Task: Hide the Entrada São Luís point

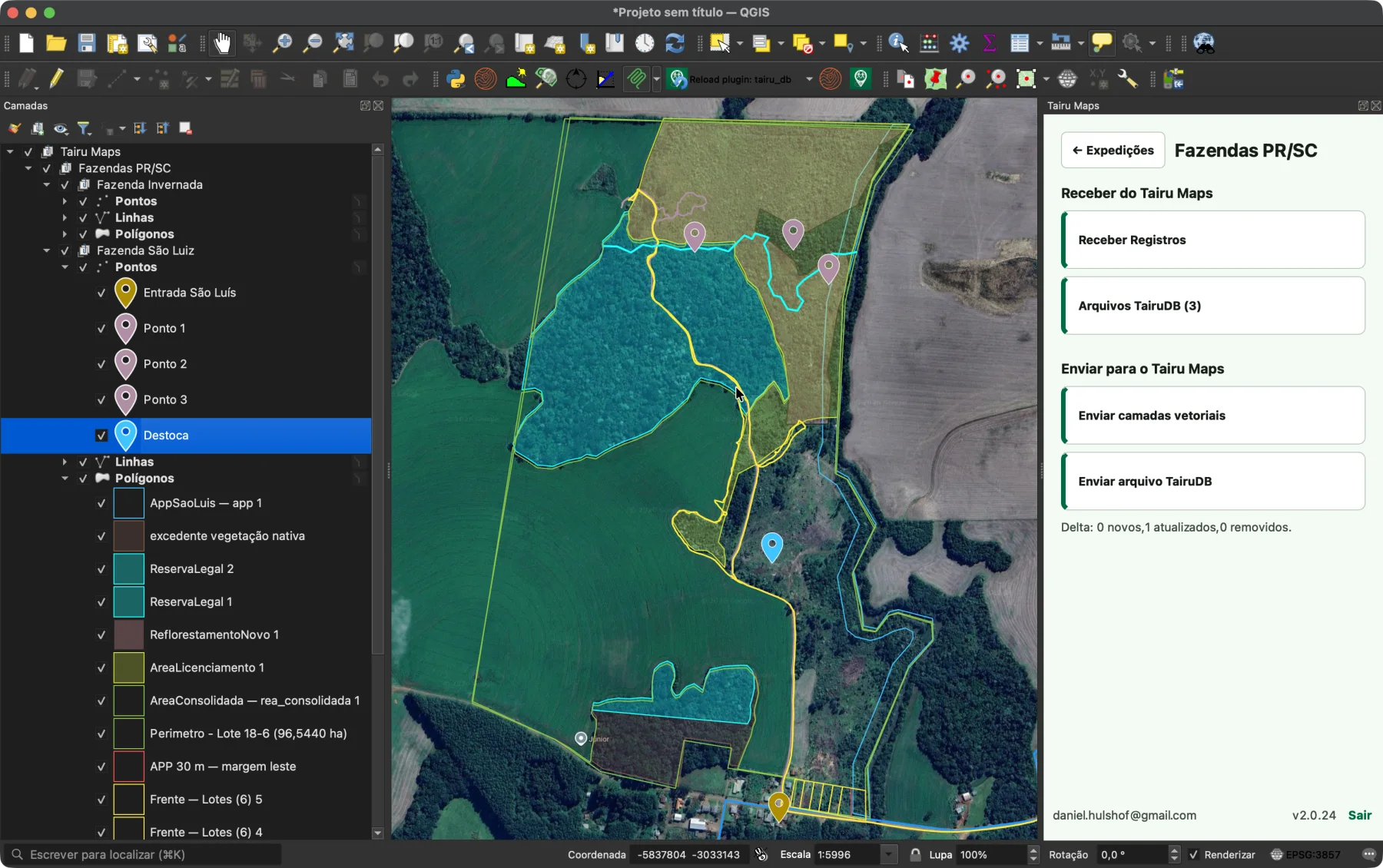Action: tap(101, 293)
